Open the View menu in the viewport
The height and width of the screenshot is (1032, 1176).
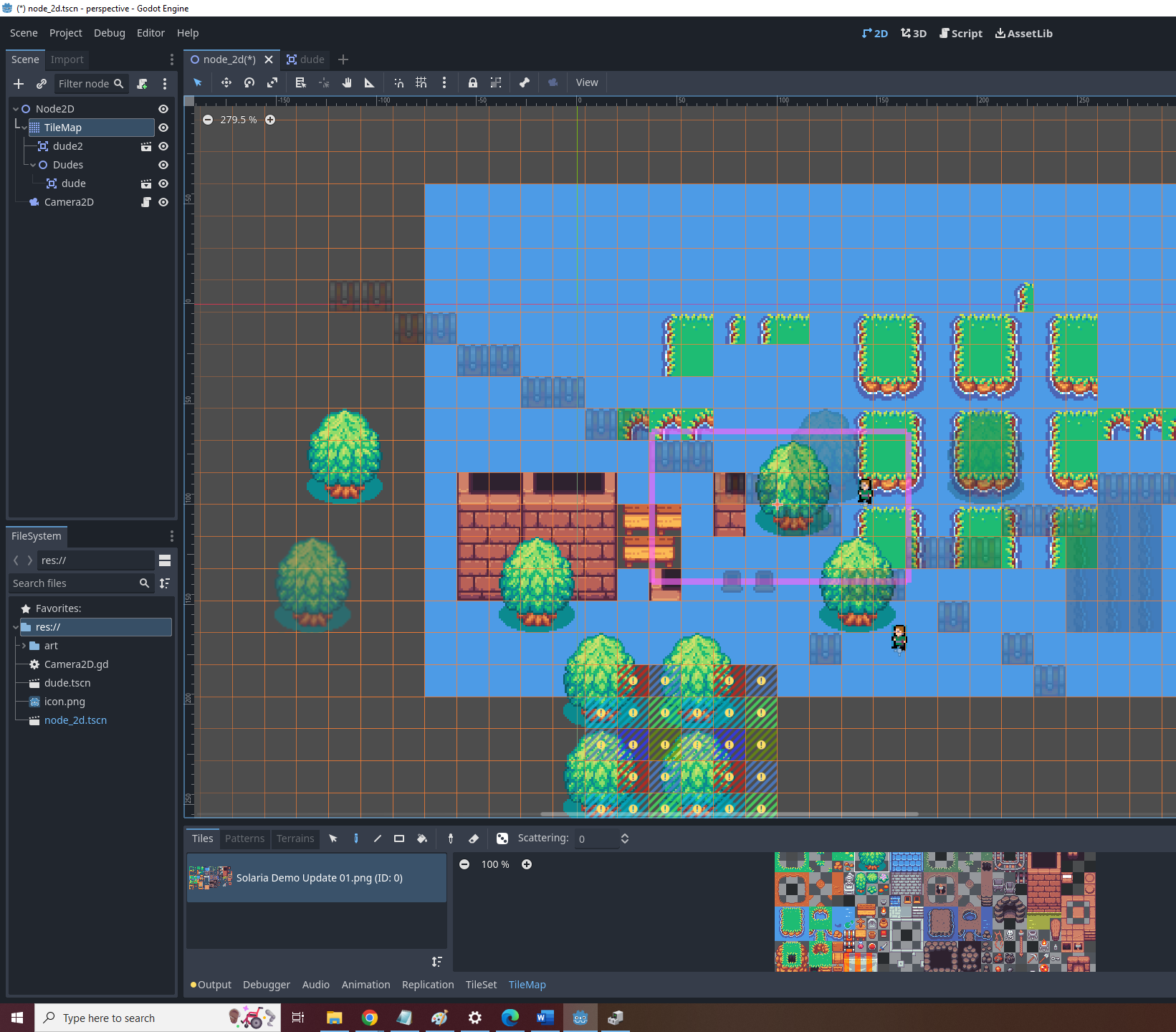click(x=586, y=82)
